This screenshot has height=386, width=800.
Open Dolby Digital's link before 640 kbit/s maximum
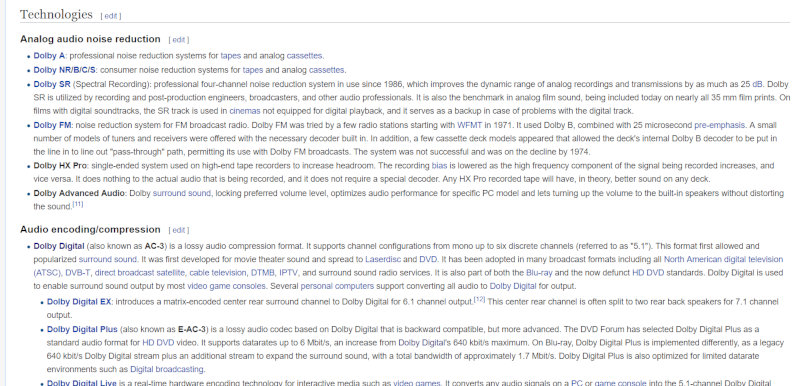click(x=423, y=342)
